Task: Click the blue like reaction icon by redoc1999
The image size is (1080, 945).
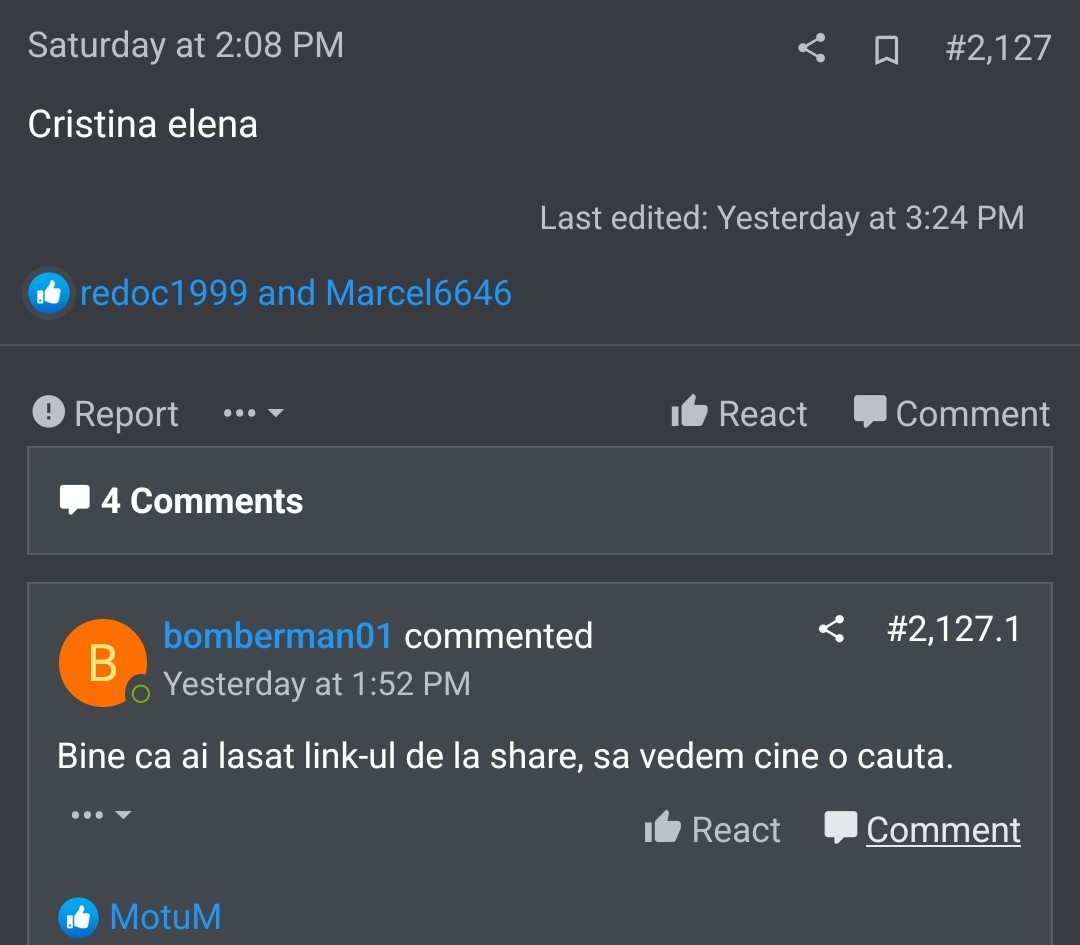Action: tap(50, 293)
